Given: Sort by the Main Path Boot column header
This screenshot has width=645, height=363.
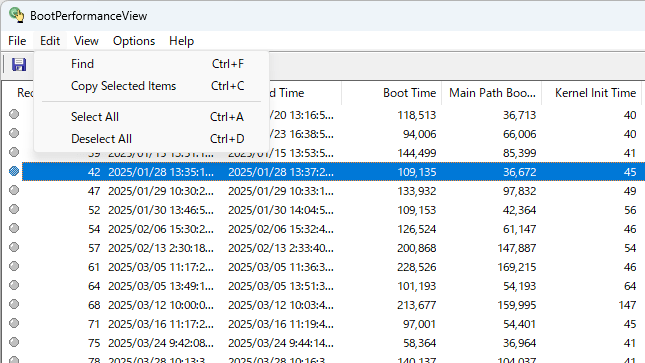Looking at the screenshot, I should pyautogui.click(x=492, y=93).
